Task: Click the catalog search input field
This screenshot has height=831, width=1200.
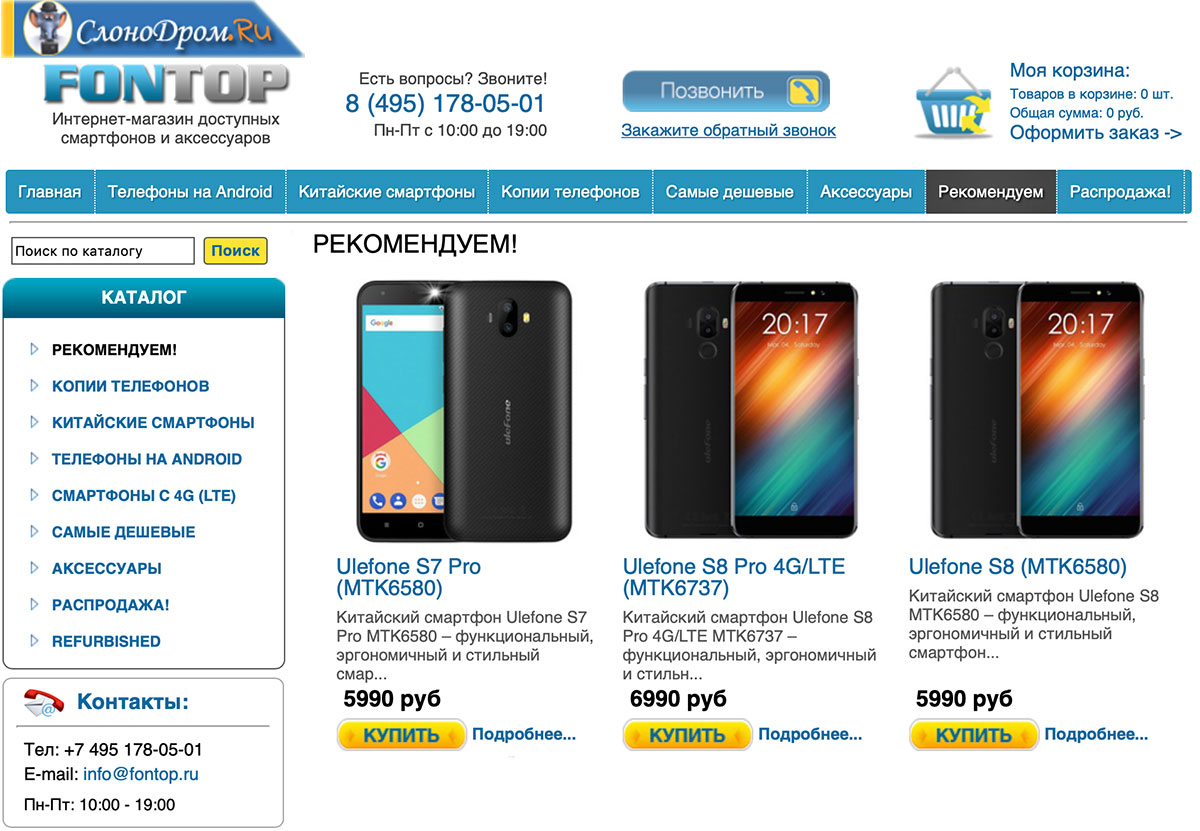Action: click(x=103, y=251)
